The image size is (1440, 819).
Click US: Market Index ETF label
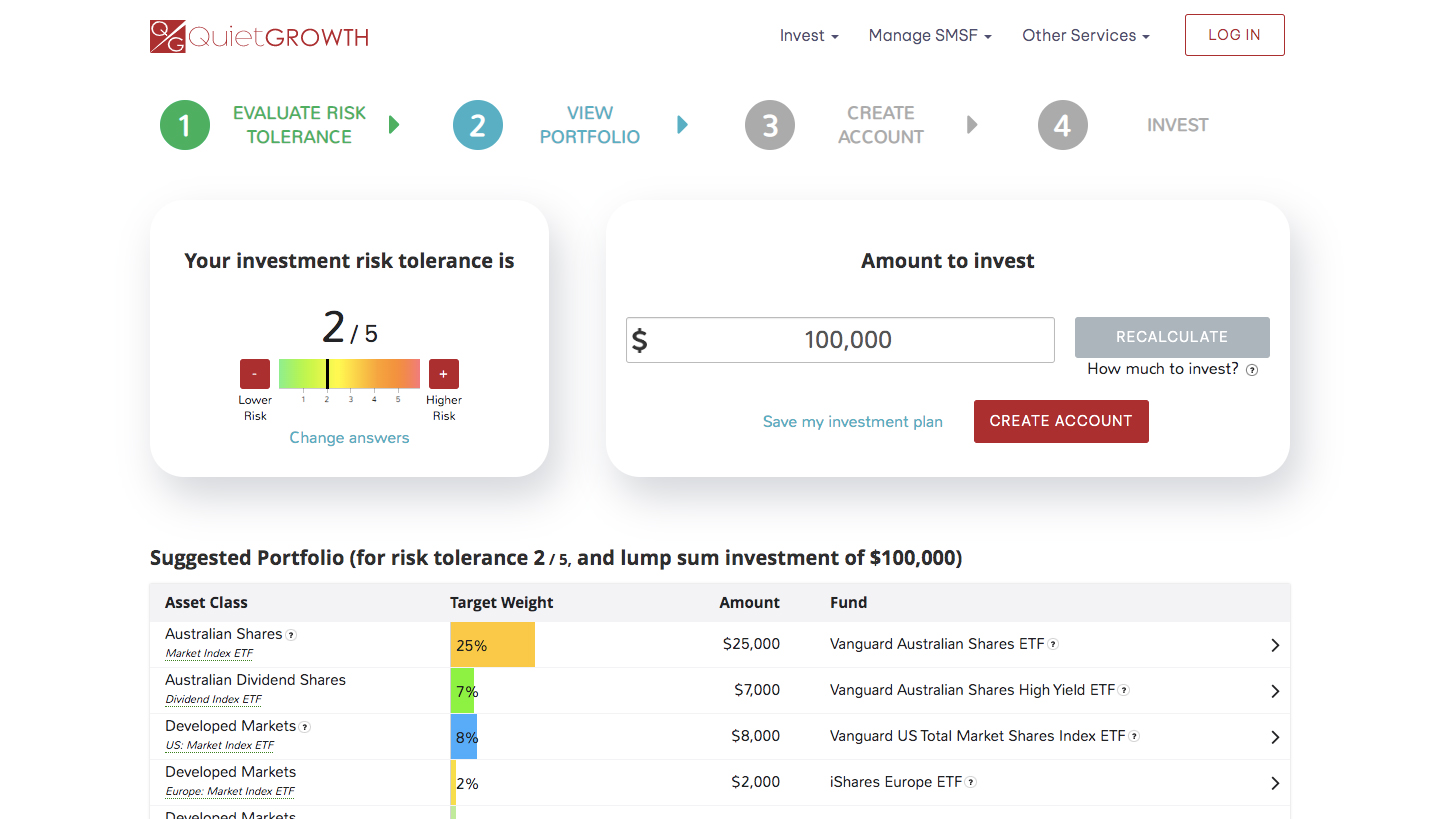pyautogui.click(x=219, y=746)
